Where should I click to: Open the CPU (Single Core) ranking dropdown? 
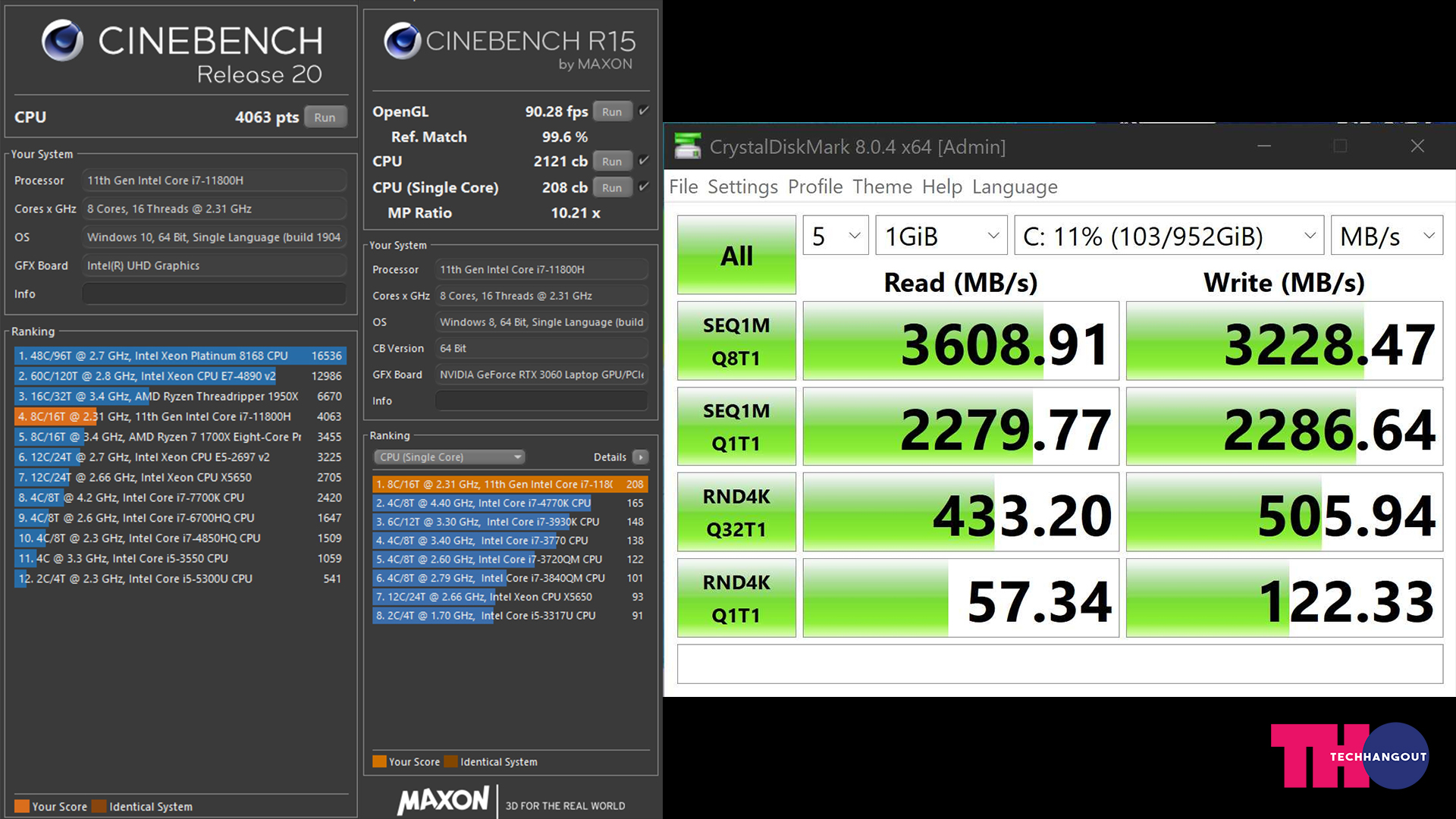(x=449, y=457)
